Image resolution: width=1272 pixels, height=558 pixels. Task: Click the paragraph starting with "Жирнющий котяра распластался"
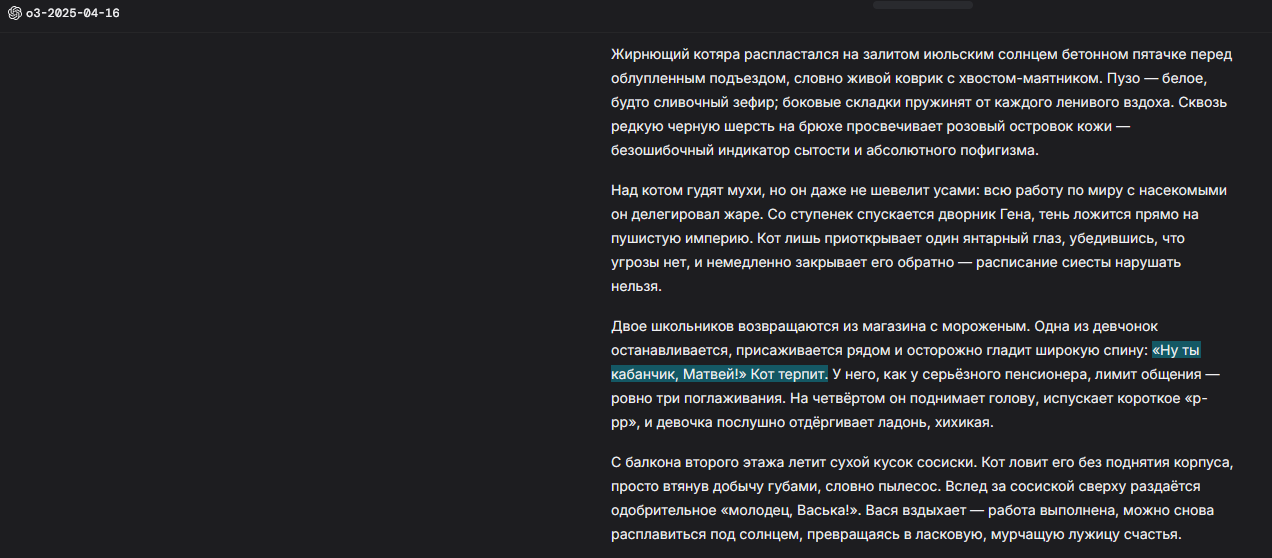click(921, 102)
